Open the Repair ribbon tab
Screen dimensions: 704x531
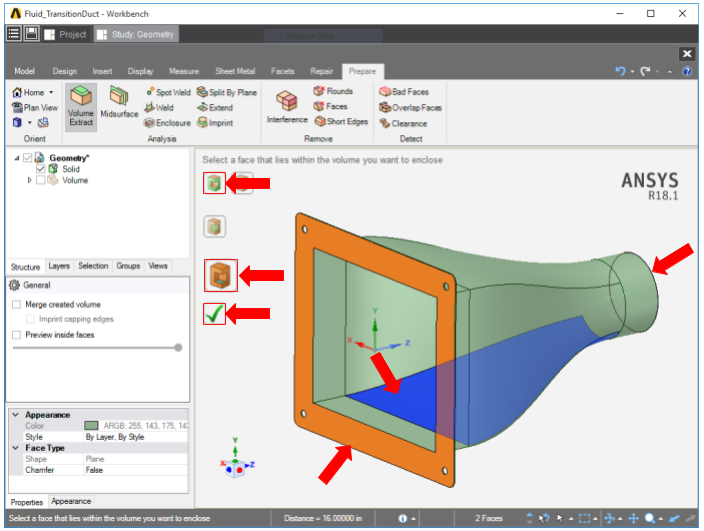[321, 71]
